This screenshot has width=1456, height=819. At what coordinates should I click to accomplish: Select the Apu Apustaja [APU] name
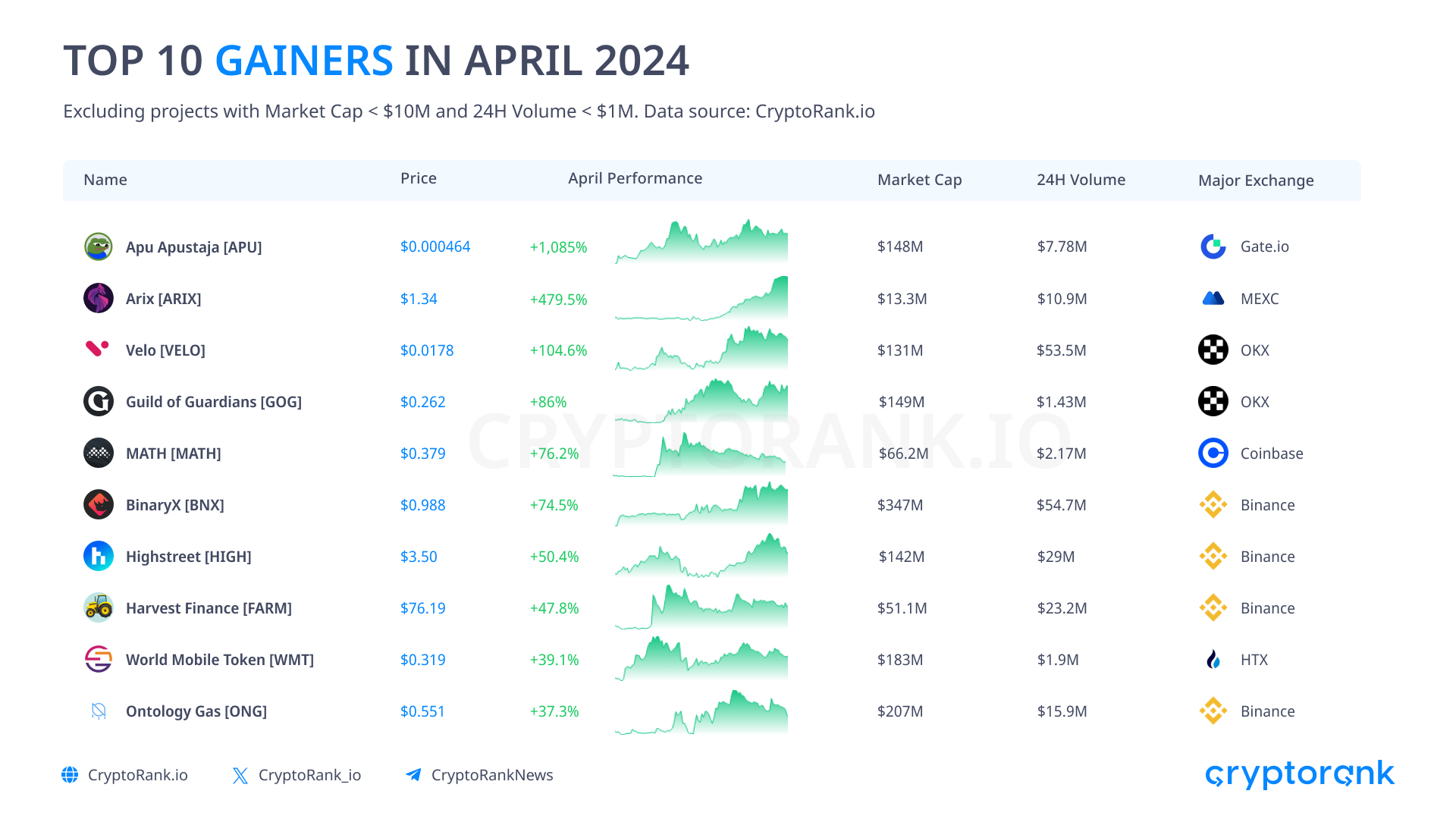pyautogui.click(x=194, y=247)
